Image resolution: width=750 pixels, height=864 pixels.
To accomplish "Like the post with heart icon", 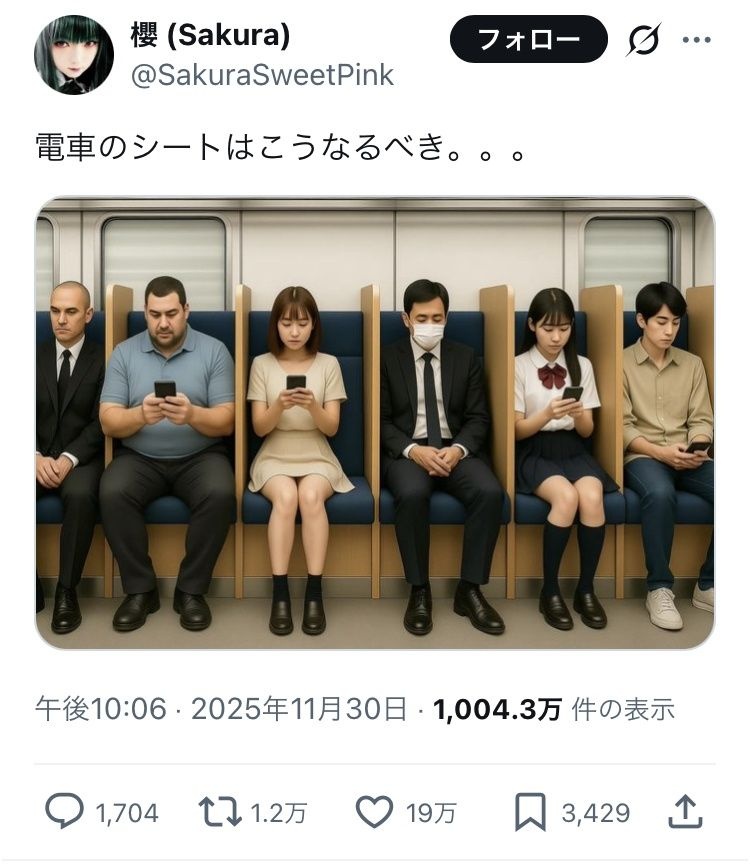I will tap(375, 811).
